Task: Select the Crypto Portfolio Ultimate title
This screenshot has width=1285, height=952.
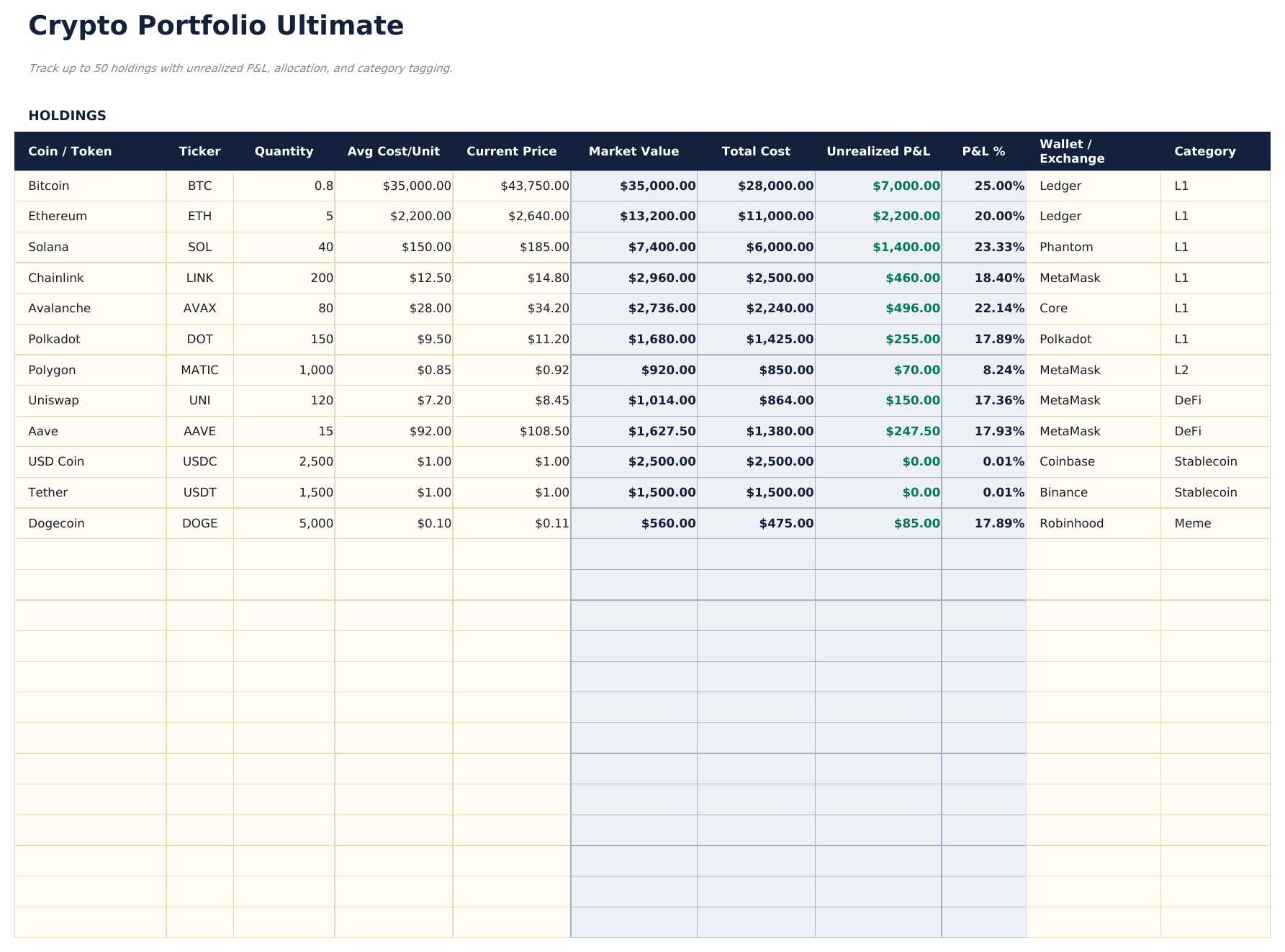Action: click(216, 25)
